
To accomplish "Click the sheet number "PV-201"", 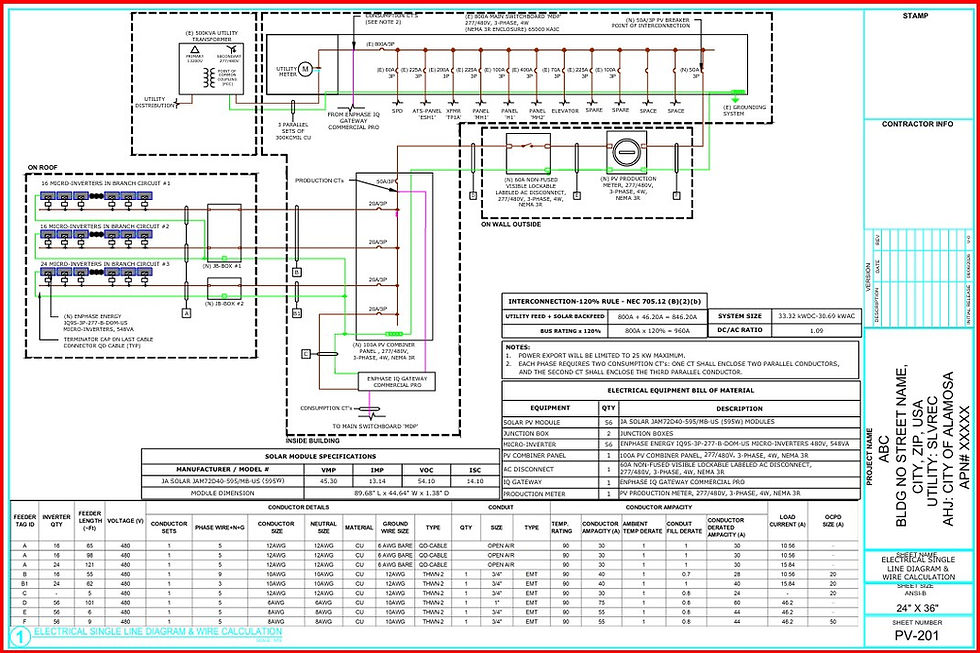I will (917, 636).
